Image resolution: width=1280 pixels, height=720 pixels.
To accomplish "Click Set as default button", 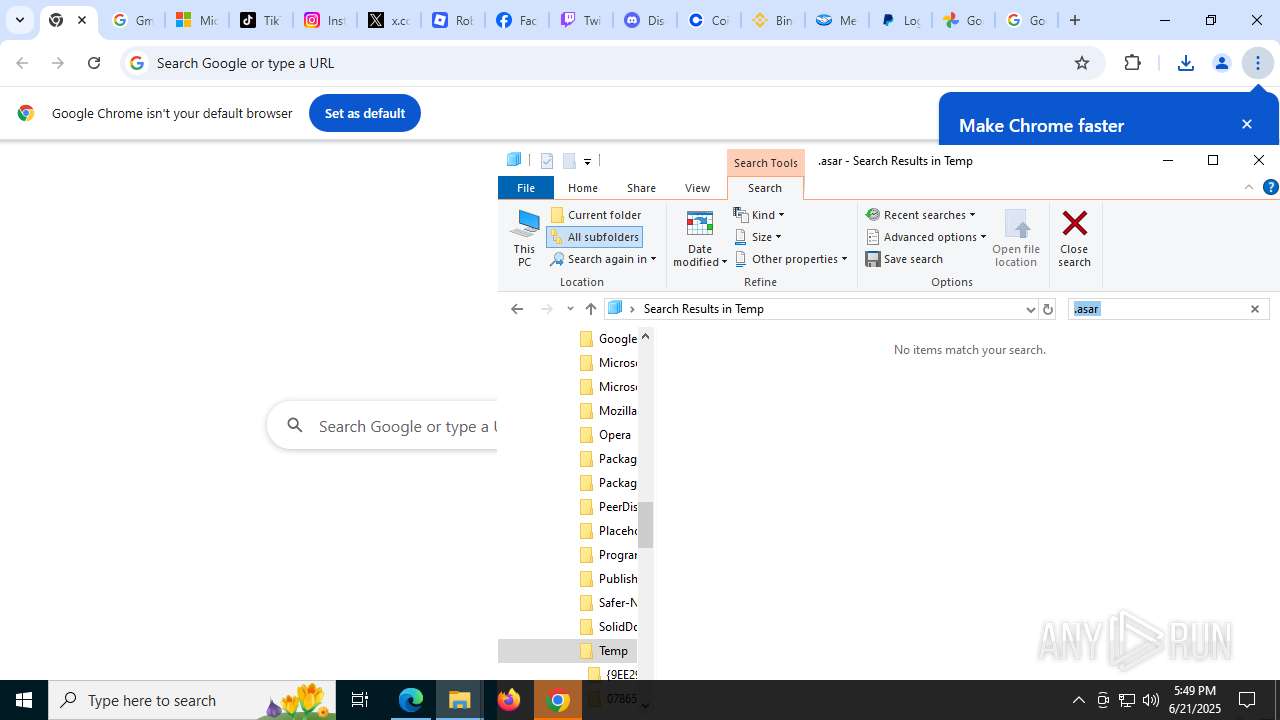I will pos(365,113).
